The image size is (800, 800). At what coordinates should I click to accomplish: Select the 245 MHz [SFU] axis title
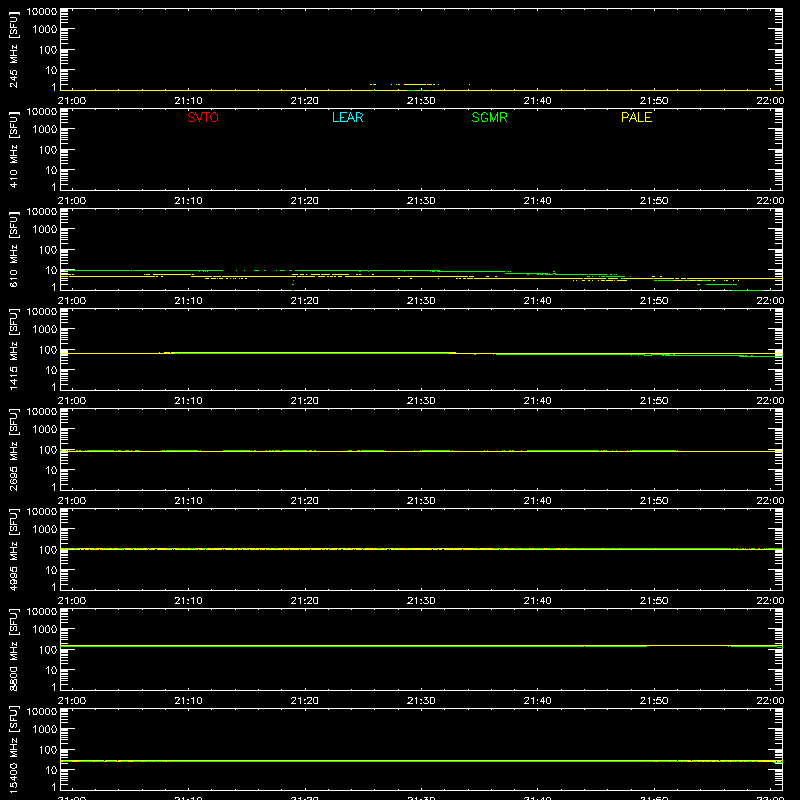pyautogui.click(x=14, y=49)
